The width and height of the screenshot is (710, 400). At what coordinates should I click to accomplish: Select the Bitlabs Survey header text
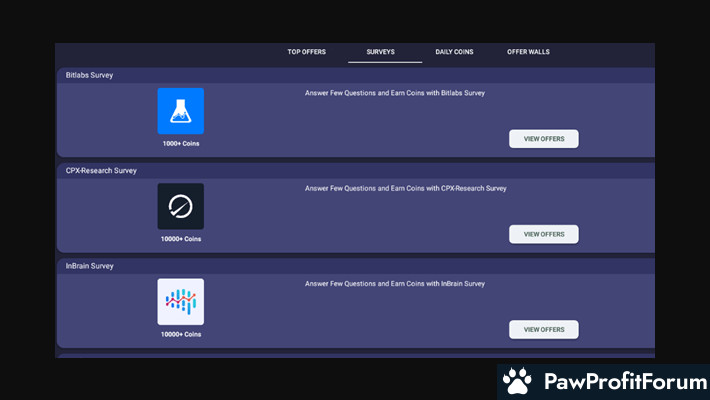[x=89, y=75]
